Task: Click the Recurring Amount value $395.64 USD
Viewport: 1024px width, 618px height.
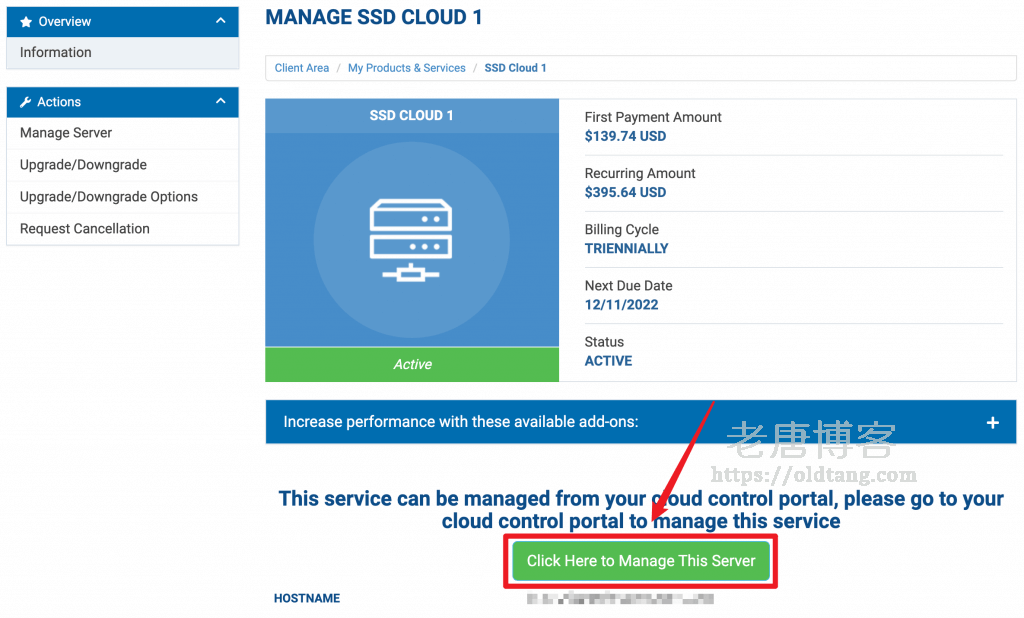Action: pyautogui.click(x=625, y=192)
